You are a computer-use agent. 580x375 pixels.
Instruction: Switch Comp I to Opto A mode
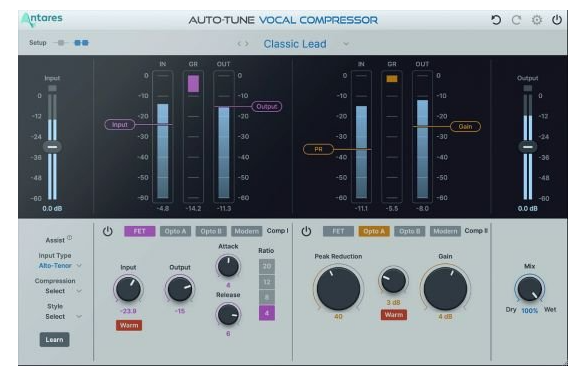pyautogui.click(x=175, y=232)
